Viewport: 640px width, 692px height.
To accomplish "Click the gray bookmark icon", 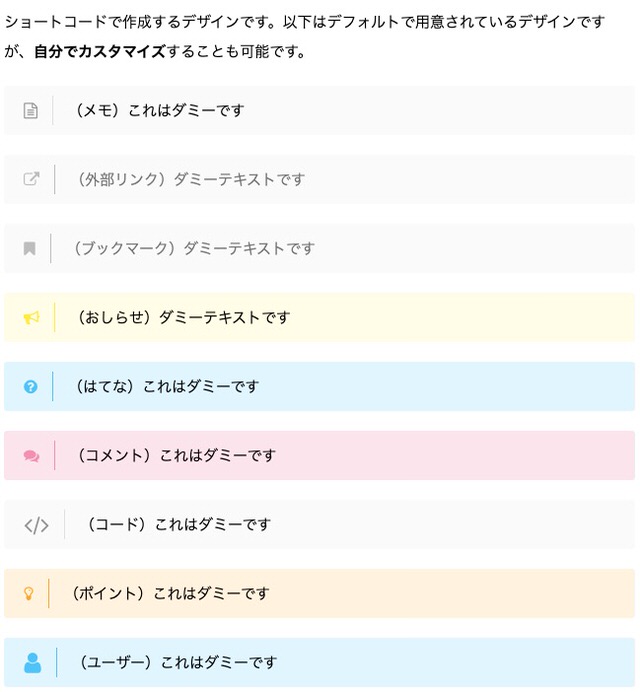I will (x=30, y=248).
